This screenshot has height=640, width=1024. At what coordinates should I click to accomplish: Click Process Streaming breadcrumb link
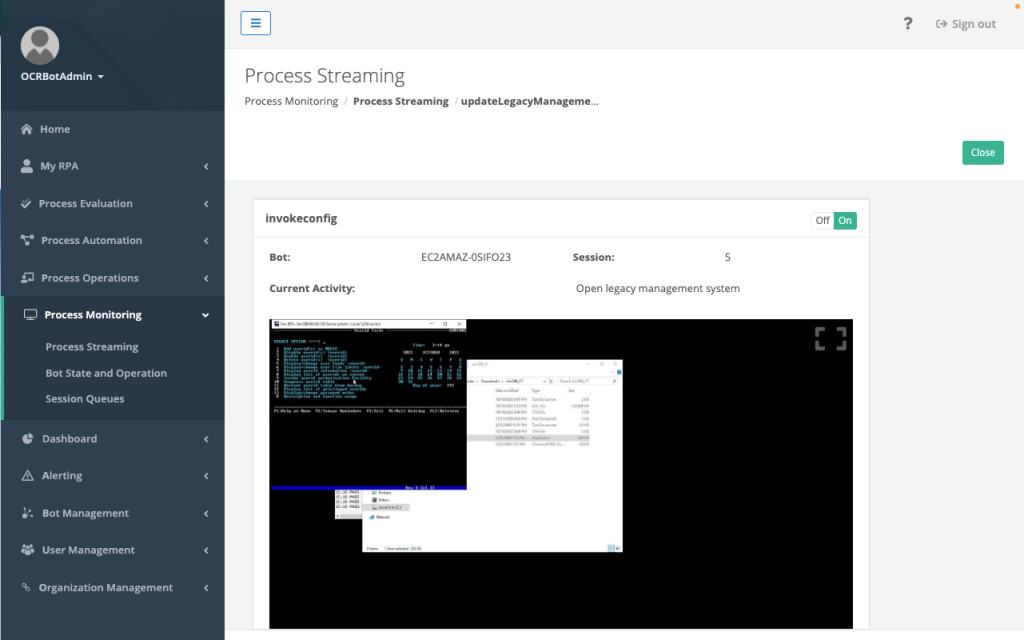coord(401,101)
